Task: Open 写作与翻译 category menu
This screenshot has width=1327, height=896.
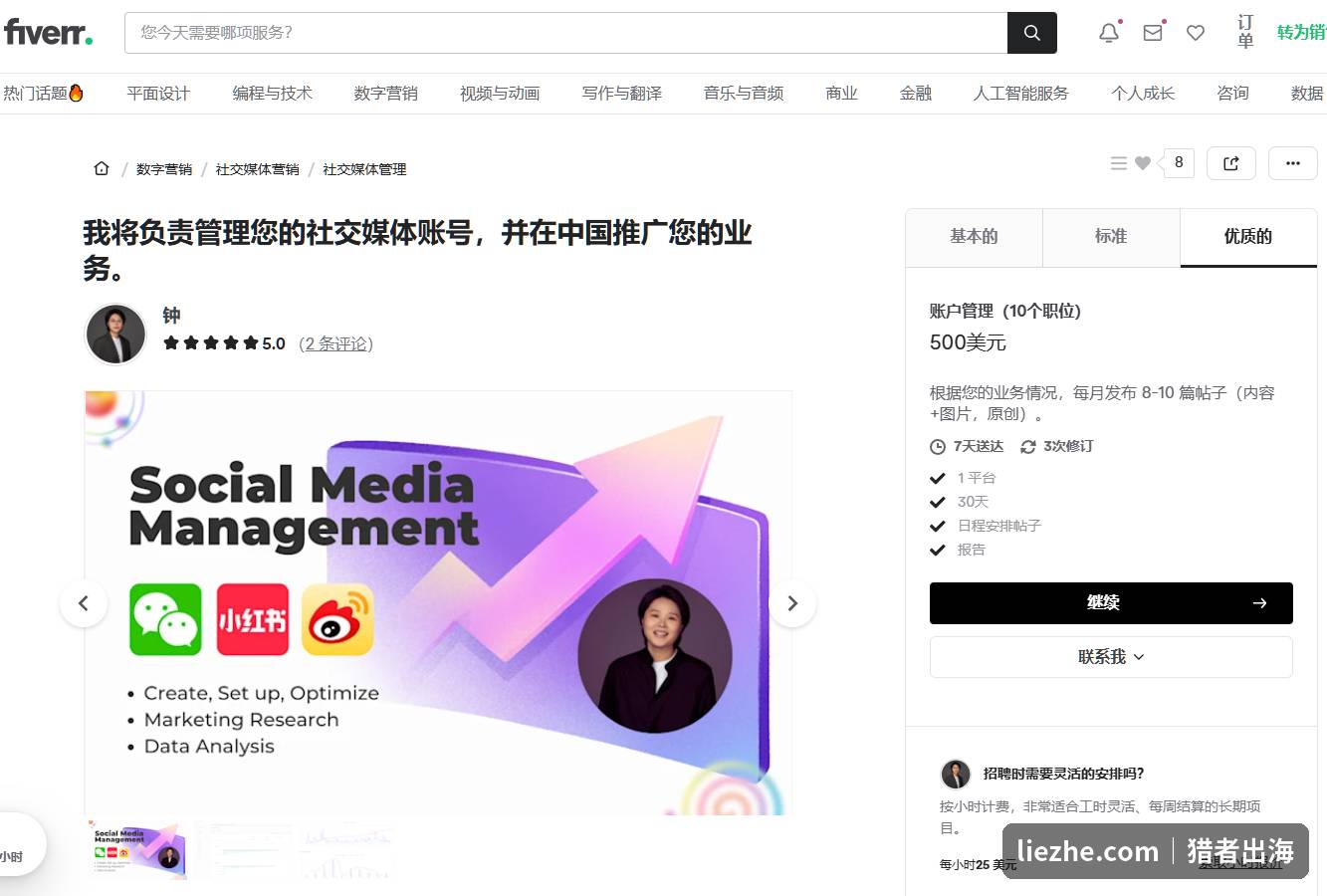Action: click(x=622, y=93)
